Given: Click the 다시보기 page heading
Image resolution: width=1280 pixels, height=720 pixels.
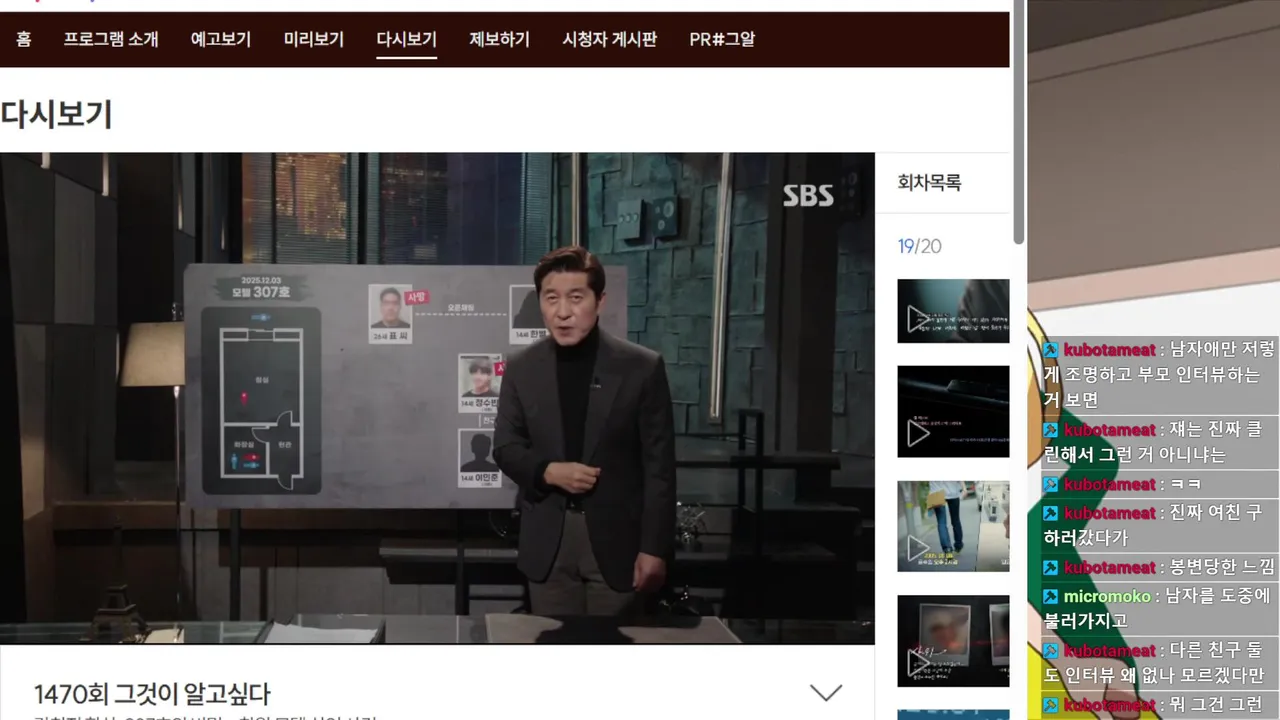Looking at the screenshot, I should pyautogui.click(x=56, y=114).
